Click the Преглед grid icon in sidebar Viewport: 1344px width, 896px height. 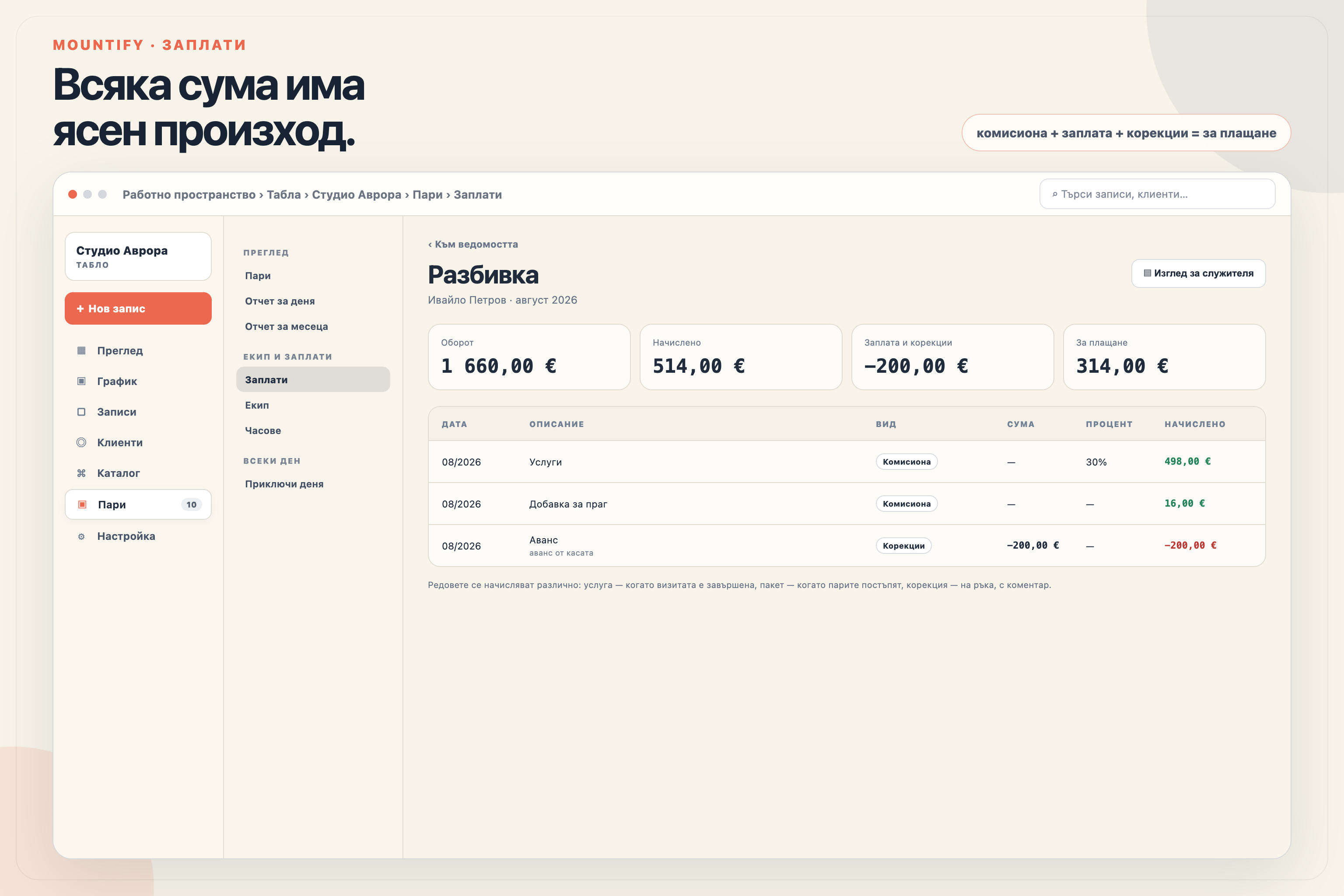pos(81,350)
